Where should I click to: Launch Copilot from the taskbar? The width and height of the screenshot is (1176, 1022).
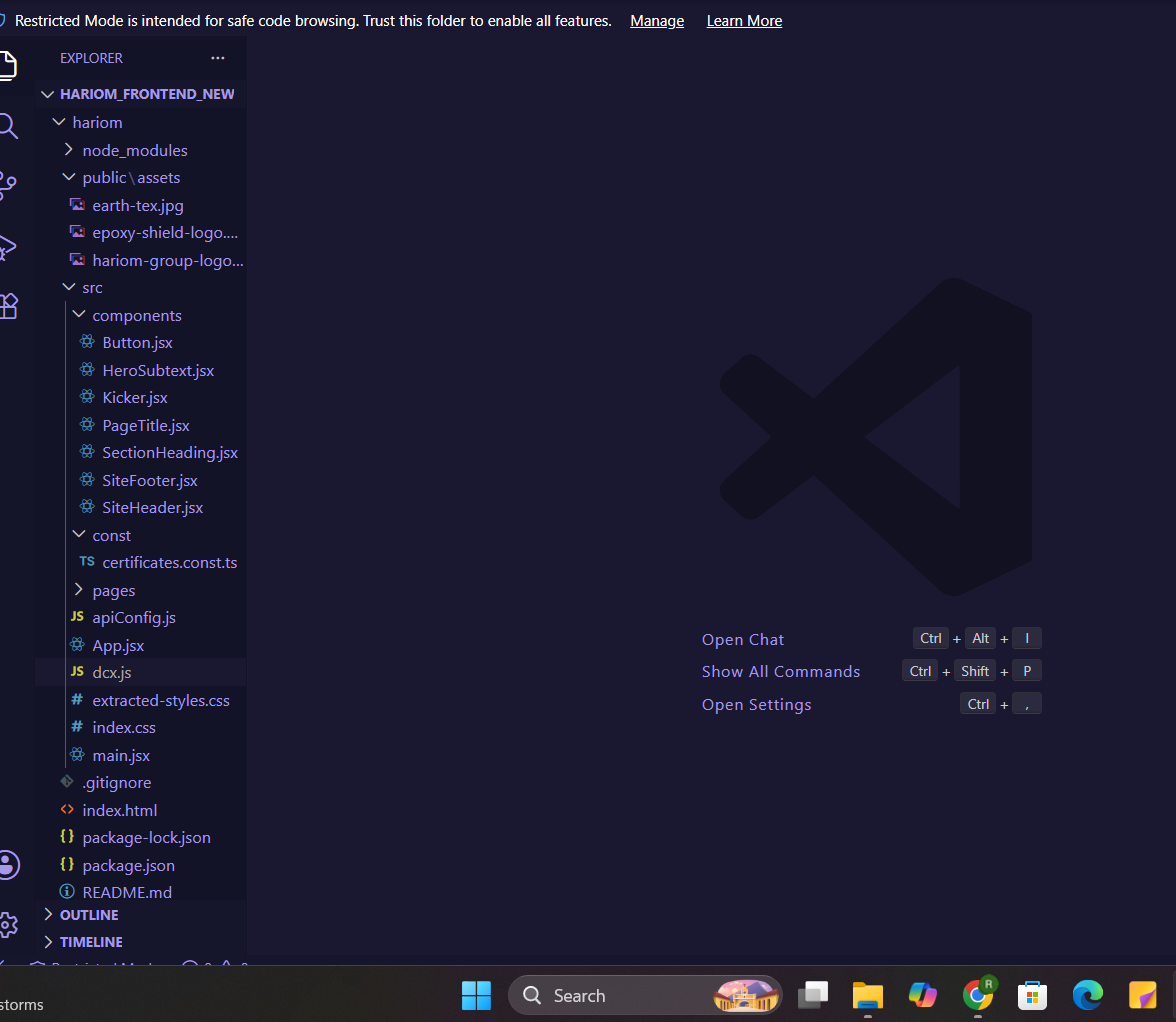pyautogui.click(x=922, y=995)
